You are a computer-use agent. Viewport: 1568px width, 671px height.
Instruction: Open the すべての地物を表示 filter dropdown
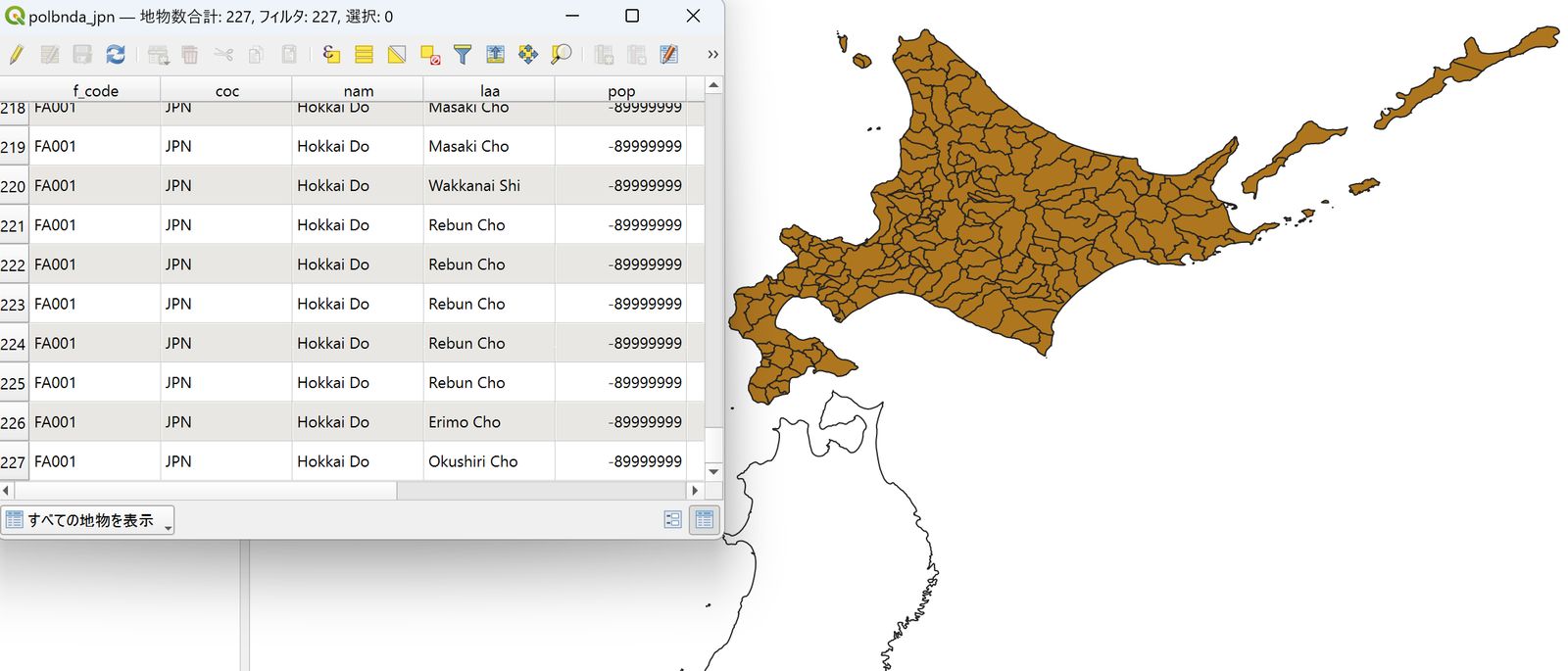point(88,520)
